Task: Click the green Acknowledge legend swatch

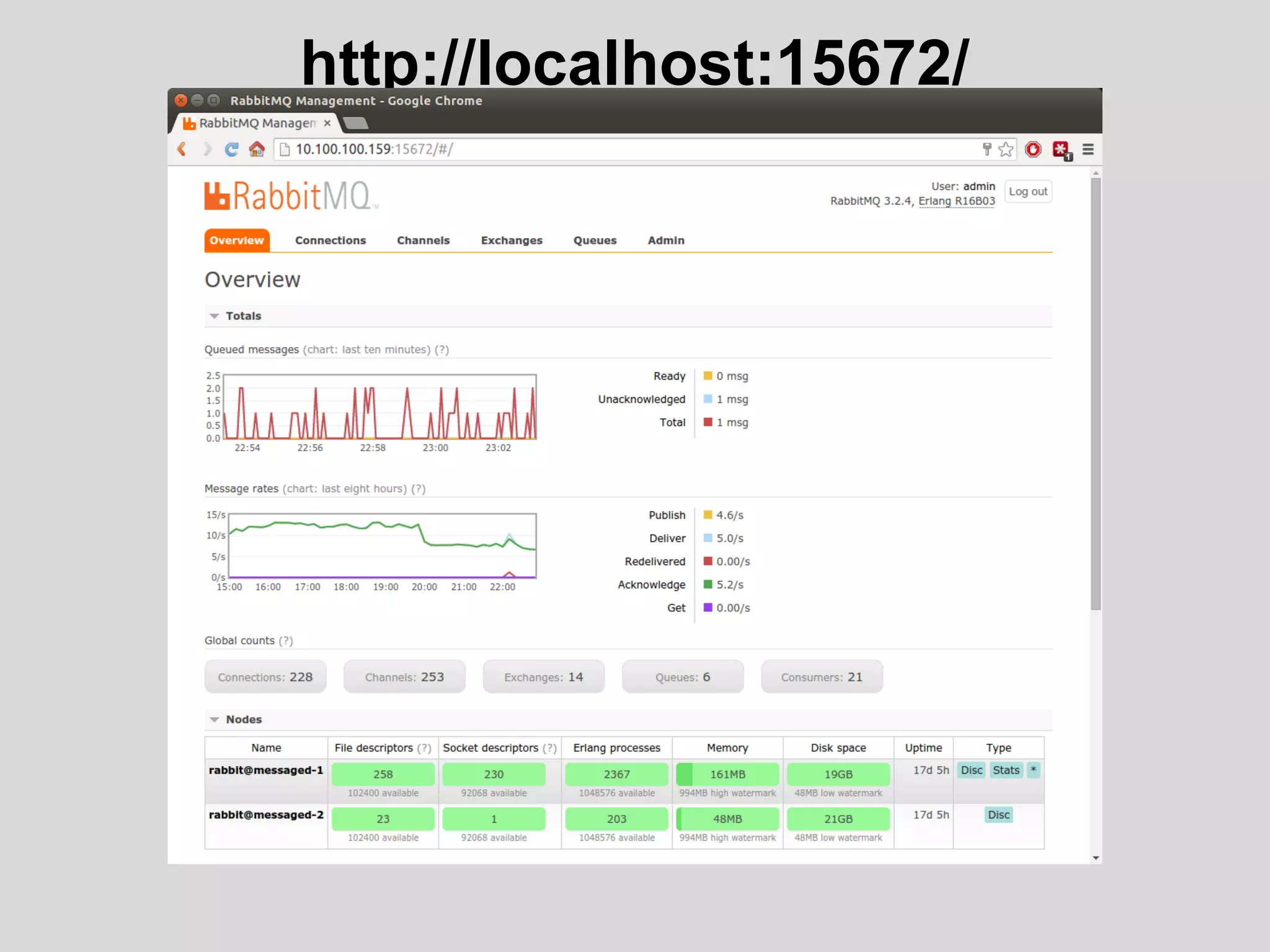Action: (x=708, y=584)
